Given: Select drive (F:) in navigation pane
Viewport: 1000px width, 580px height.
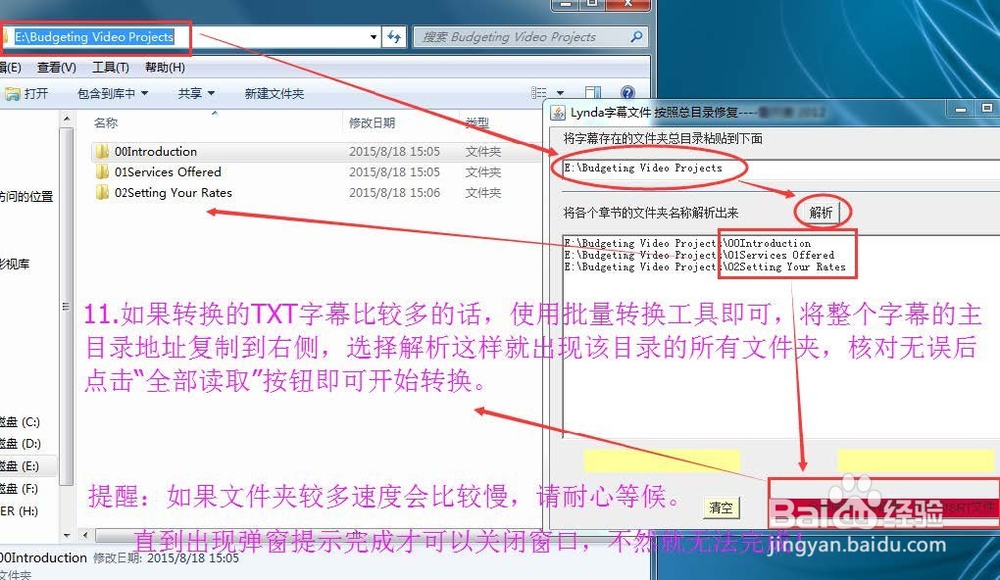Looking at the screenshot, I should (x=20, y=489).
